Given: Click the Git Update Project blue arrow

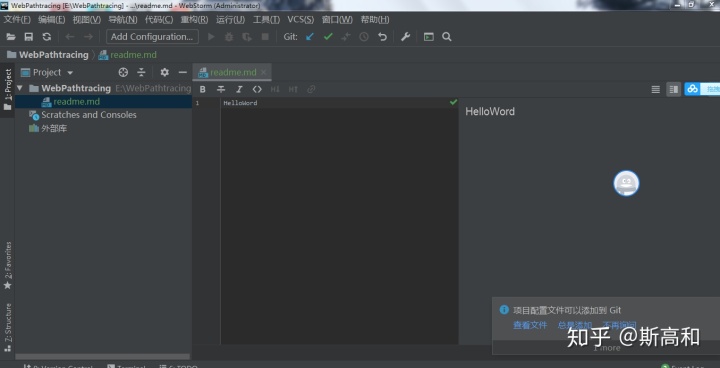Looking at the screenshot, I should (310, 37).
